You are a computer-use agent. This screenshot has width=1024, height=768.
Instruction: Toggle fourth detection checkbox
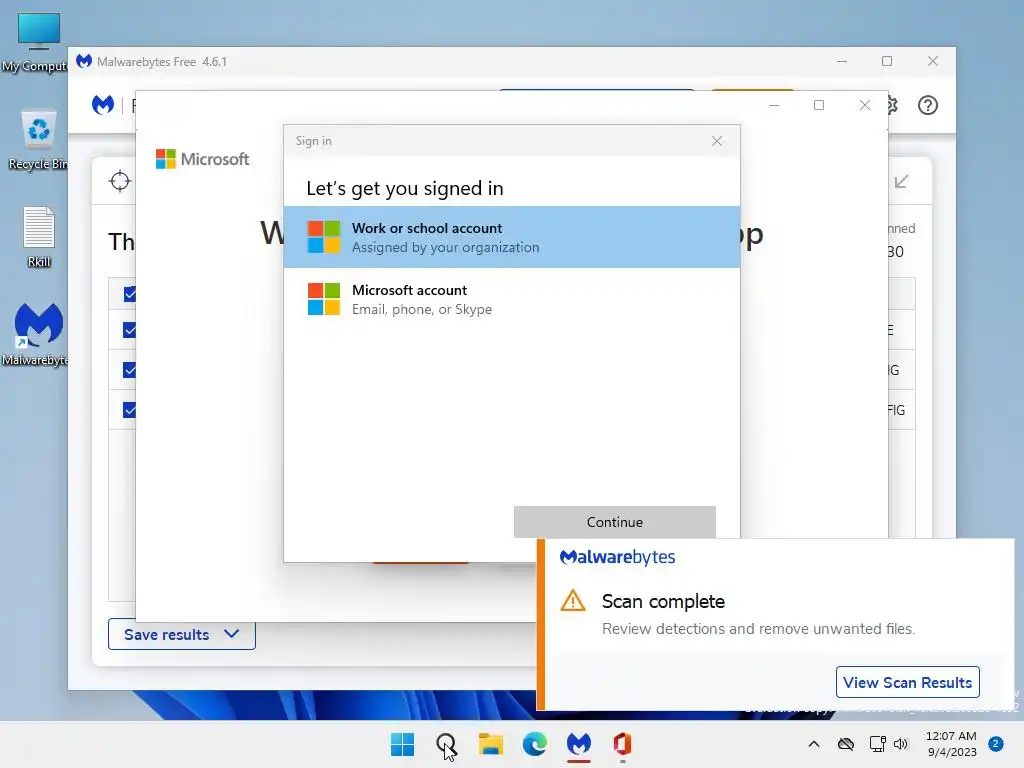(129, 410)
